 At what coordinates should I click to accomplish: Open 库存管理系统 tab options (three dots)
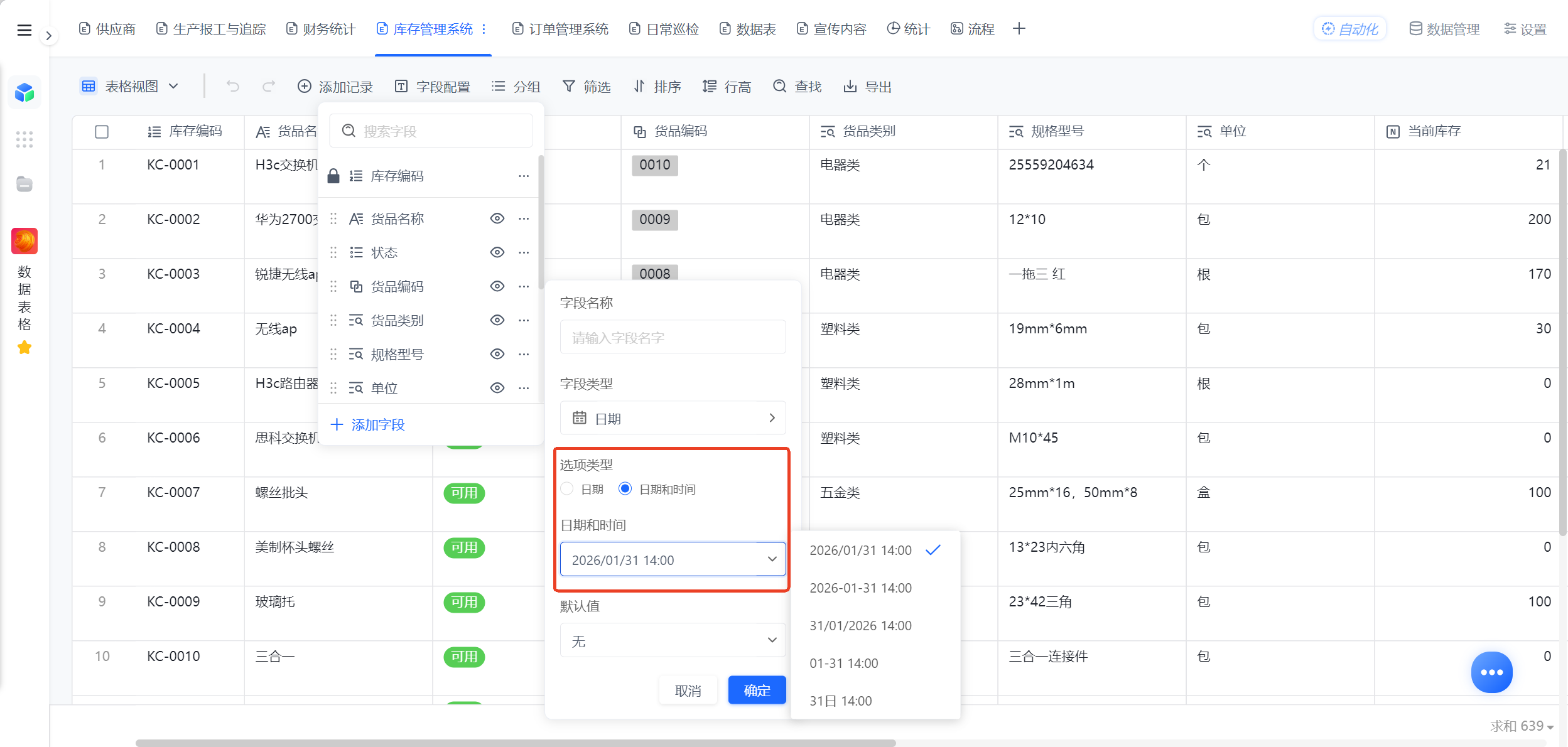484,29
